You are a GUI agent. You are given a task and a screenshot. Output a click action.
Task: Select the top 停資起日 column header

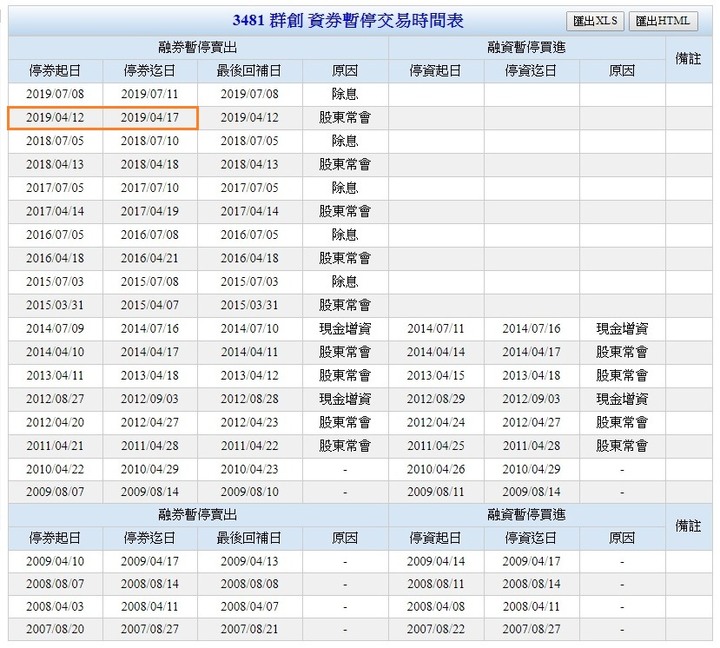(x=435, y=71)
